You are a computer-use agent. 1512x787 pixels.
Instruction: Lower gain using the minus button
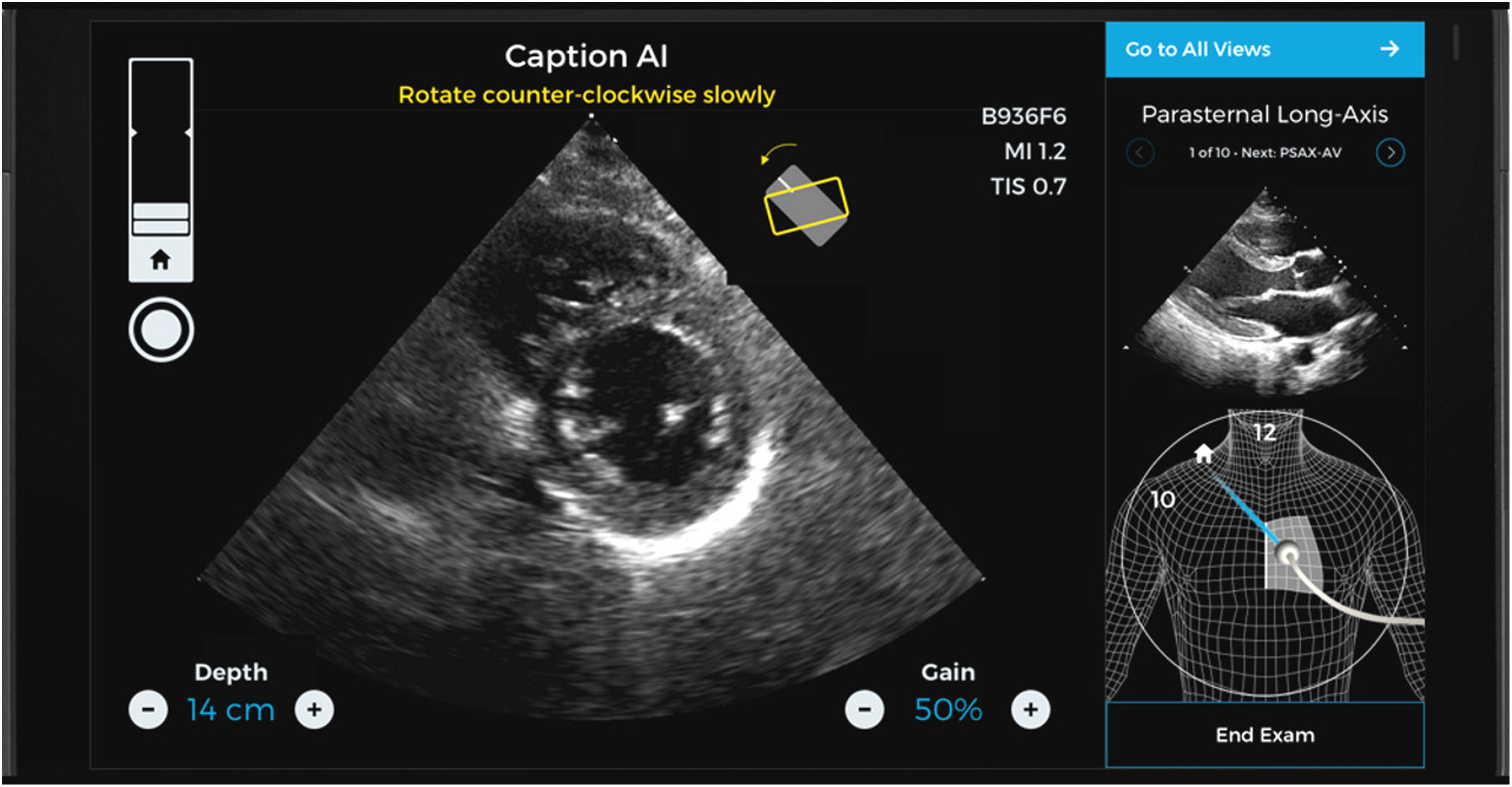864,709
